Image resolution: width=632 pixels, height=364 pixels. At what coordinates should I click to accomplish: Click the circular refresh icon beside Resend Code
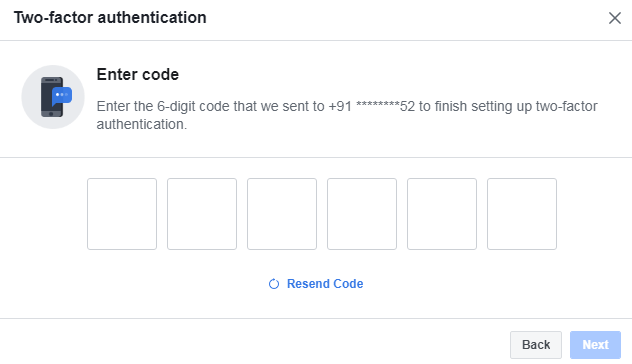(x=274, y=284)
